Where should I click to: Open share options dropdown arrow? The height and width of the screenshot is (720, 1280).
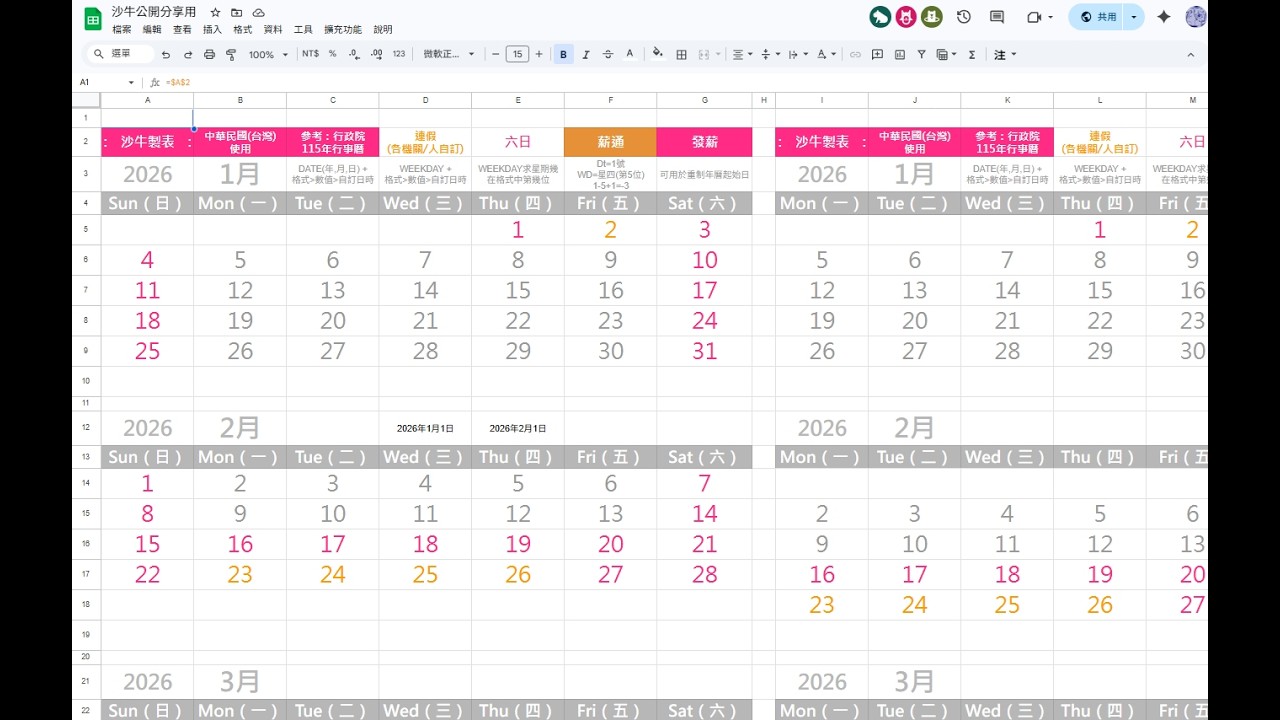1134,17
